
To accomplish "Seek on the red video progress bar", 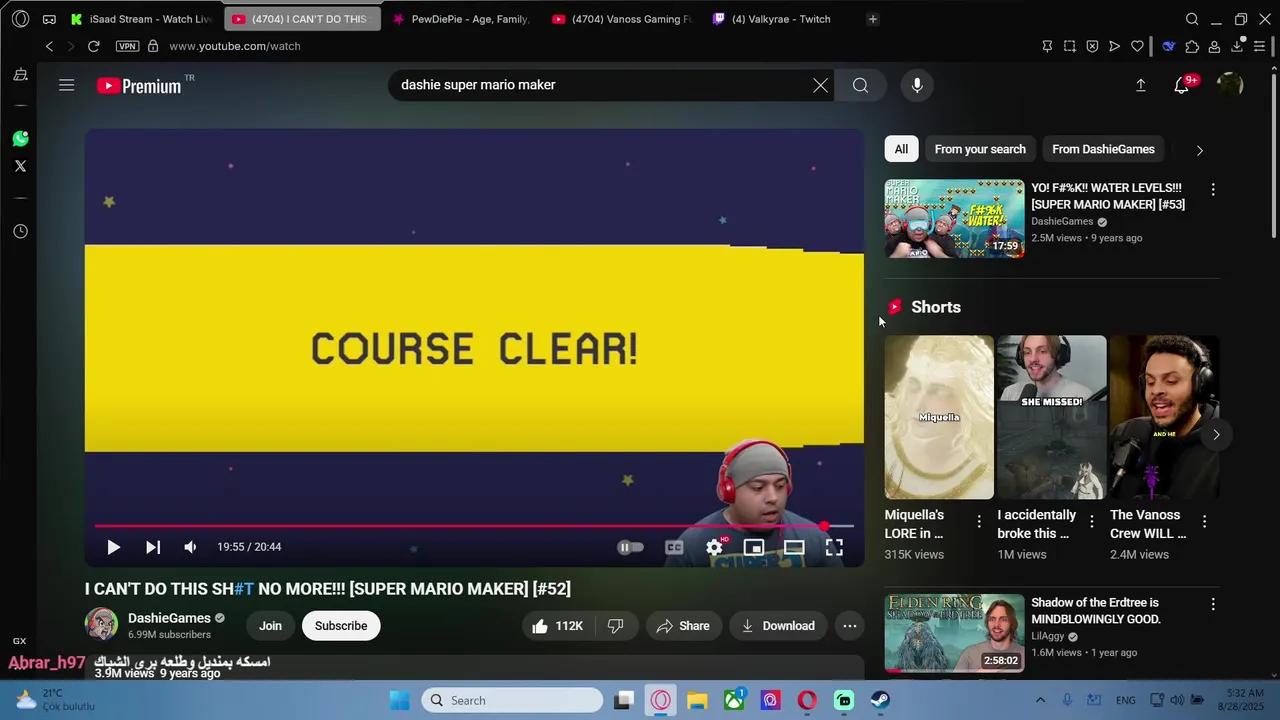I will [x=474, y=525].
